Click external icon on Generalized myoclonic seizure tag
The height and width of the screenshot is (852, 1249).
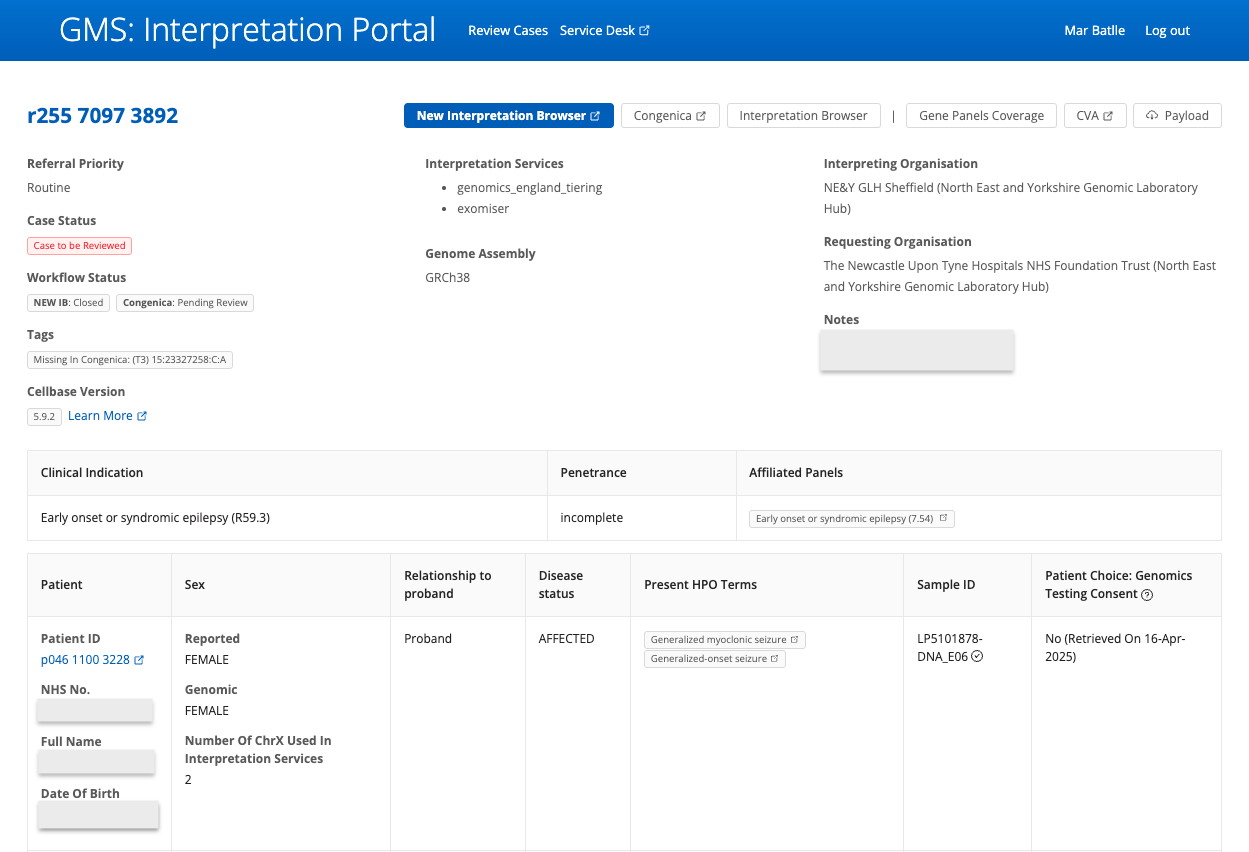click(x=794, y=639)
